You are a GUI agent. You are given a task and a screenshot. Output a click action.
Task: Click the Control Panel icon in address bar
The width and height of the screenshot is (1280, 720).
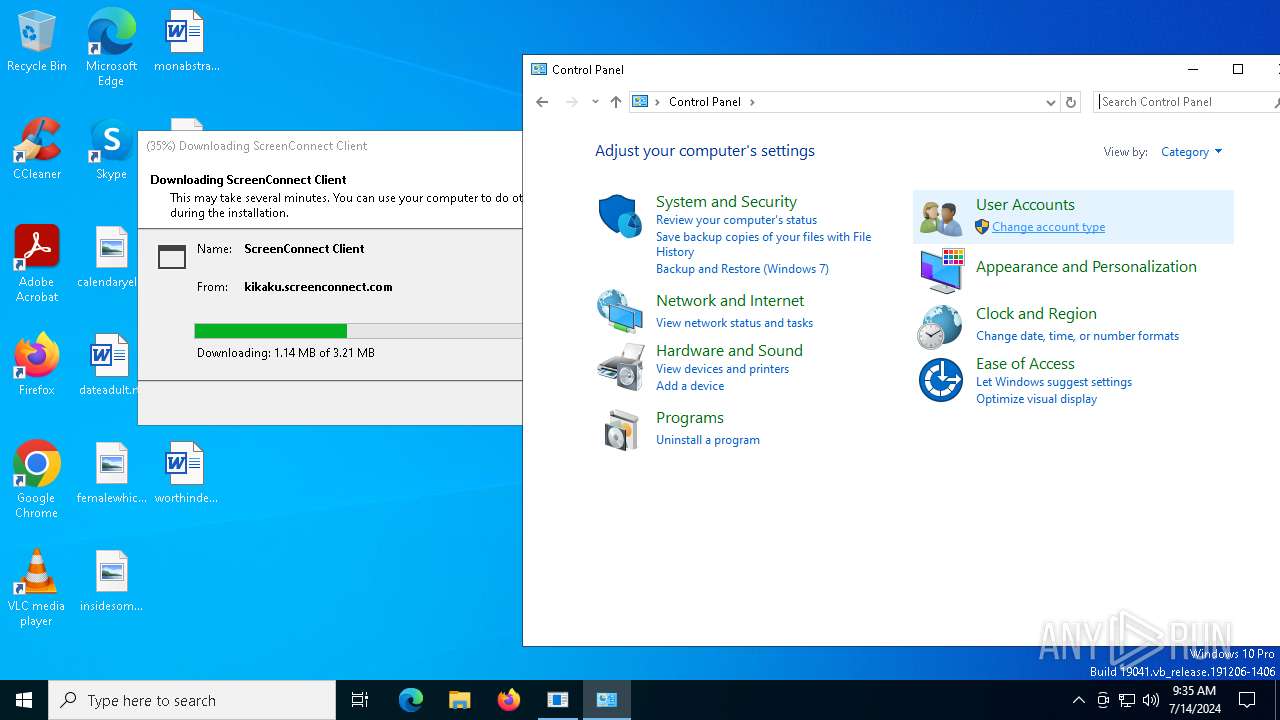(x=640, y=102)
